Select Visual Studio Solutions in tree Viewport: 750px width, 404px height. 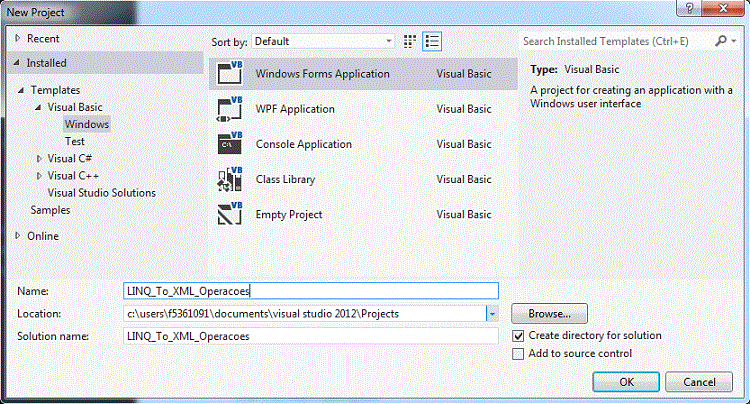101,193
